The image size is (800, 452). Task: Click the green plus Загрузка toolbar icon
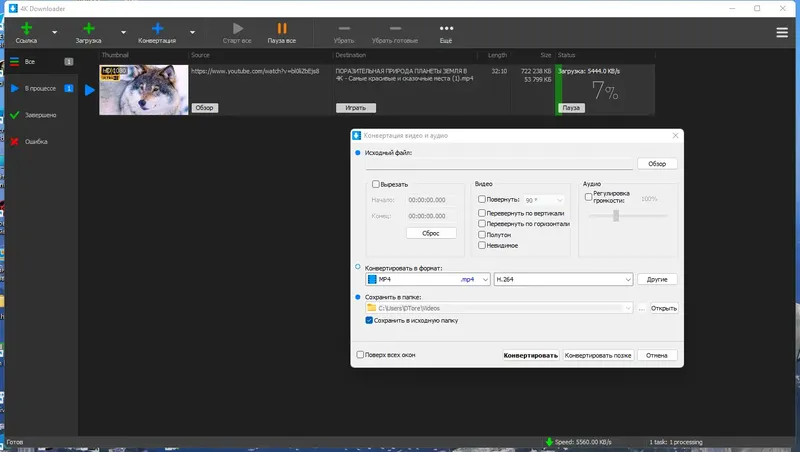[89, 29]
